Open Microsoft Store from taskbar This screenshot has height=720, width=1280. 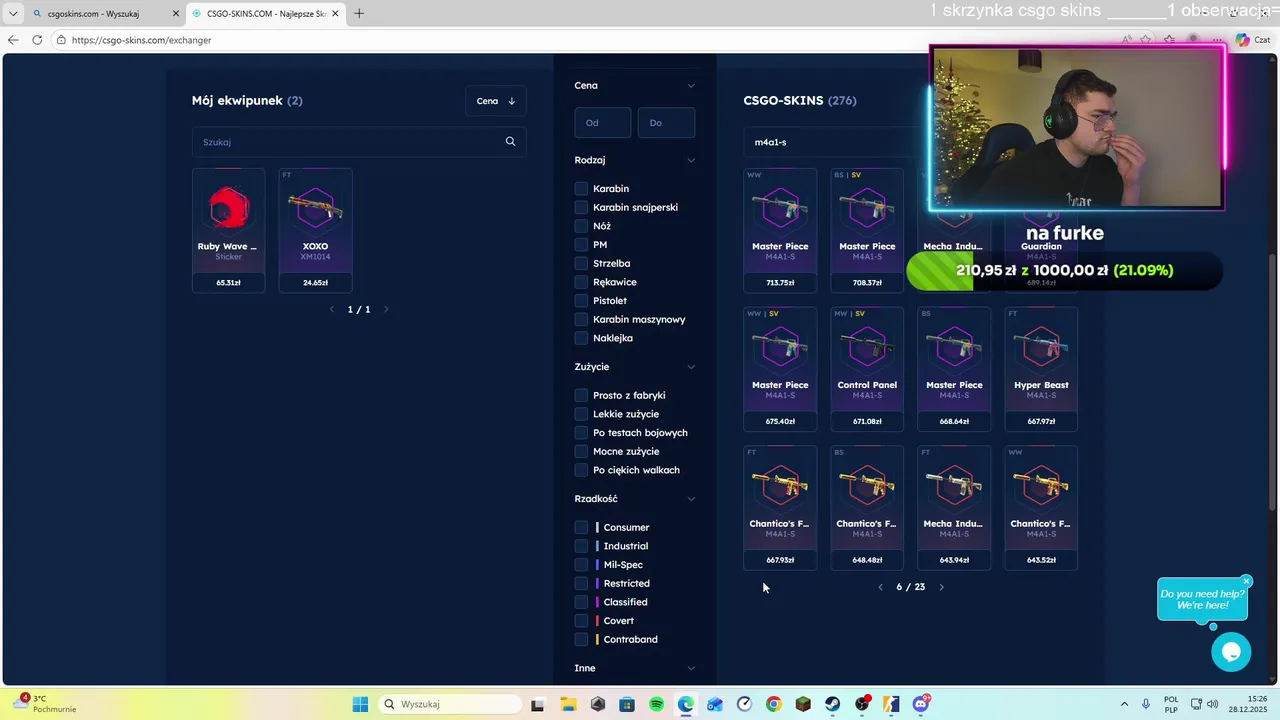click(626, 704)
